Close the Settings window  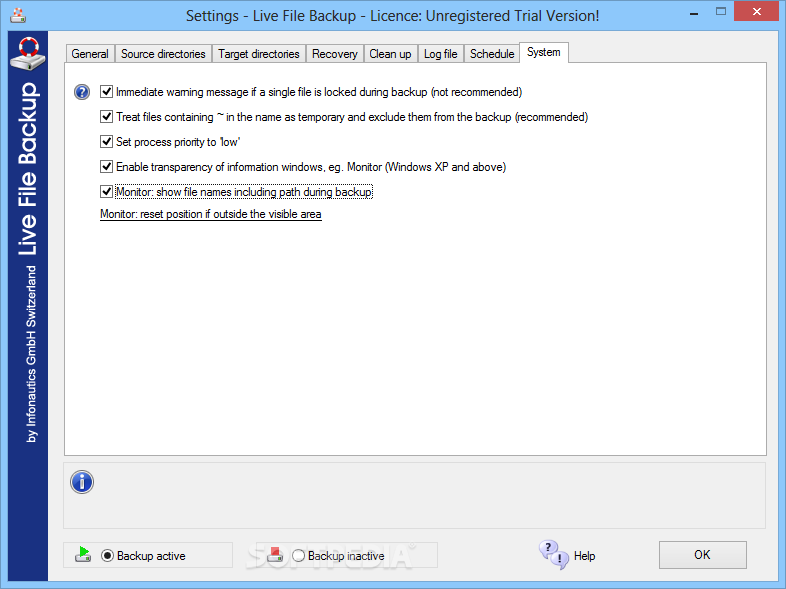(x=756, y=12)
